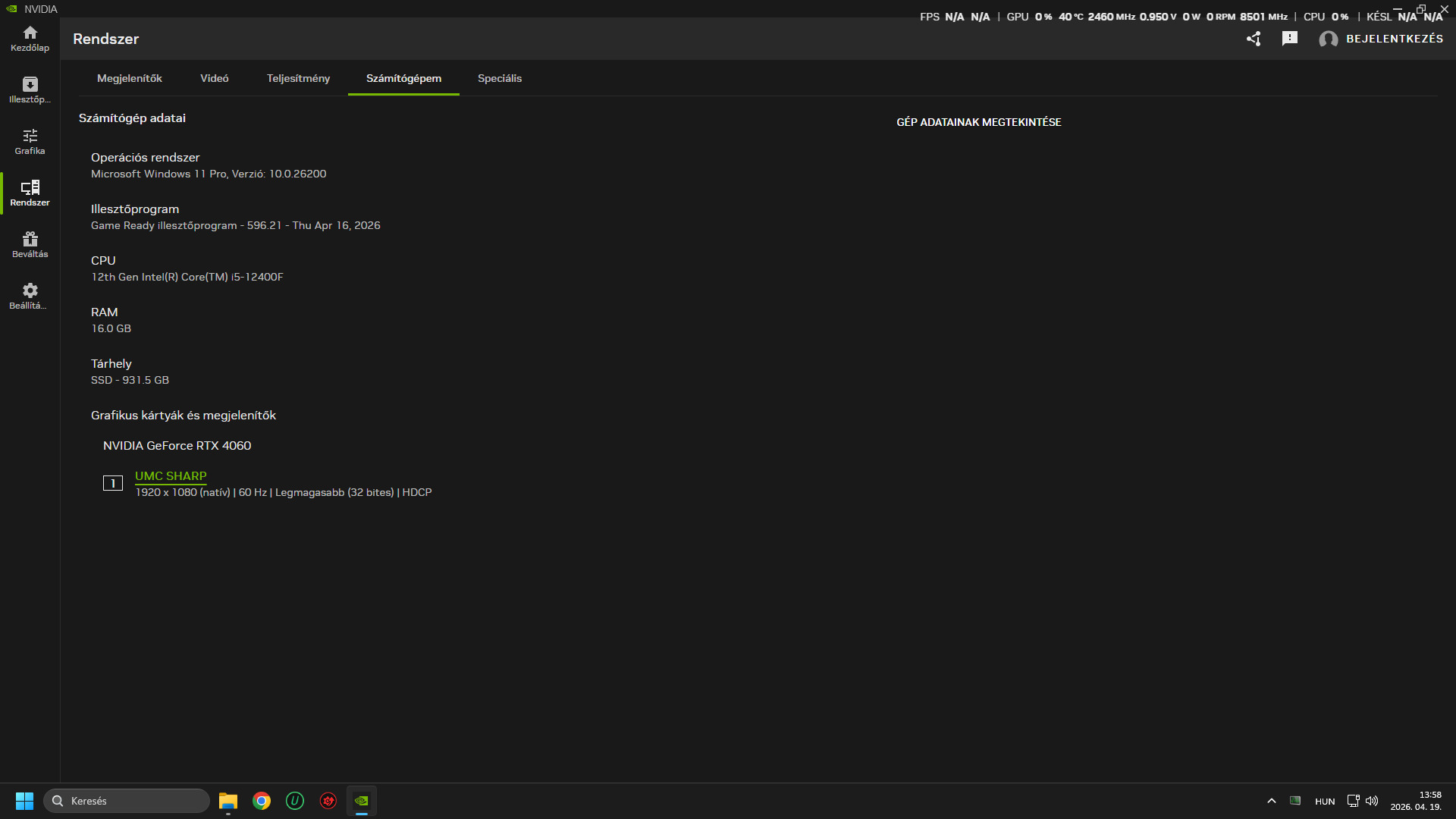
Task: Go to the Grafika sidebar section
Action: point(30,141)
